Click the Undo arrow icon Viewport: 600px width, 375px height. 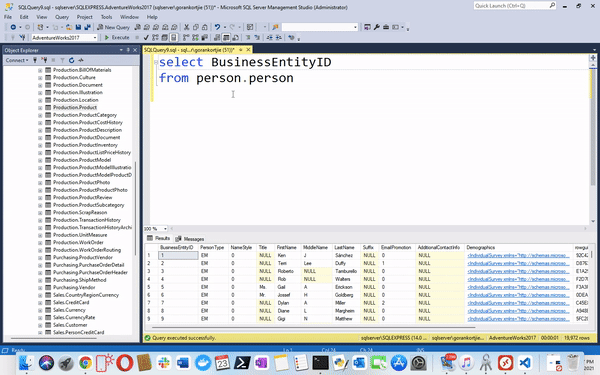[217, 27]
